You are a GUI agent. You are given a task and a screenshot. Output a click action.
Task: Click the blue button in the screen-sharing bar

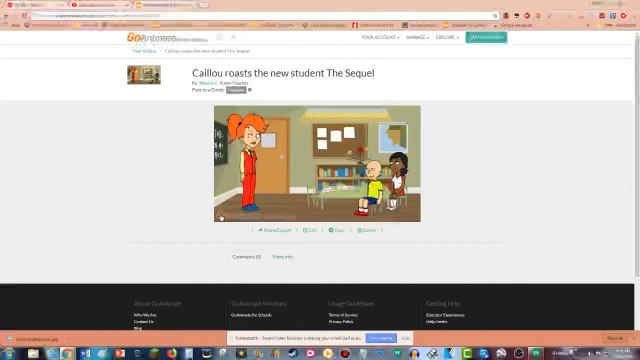[381, 338]
